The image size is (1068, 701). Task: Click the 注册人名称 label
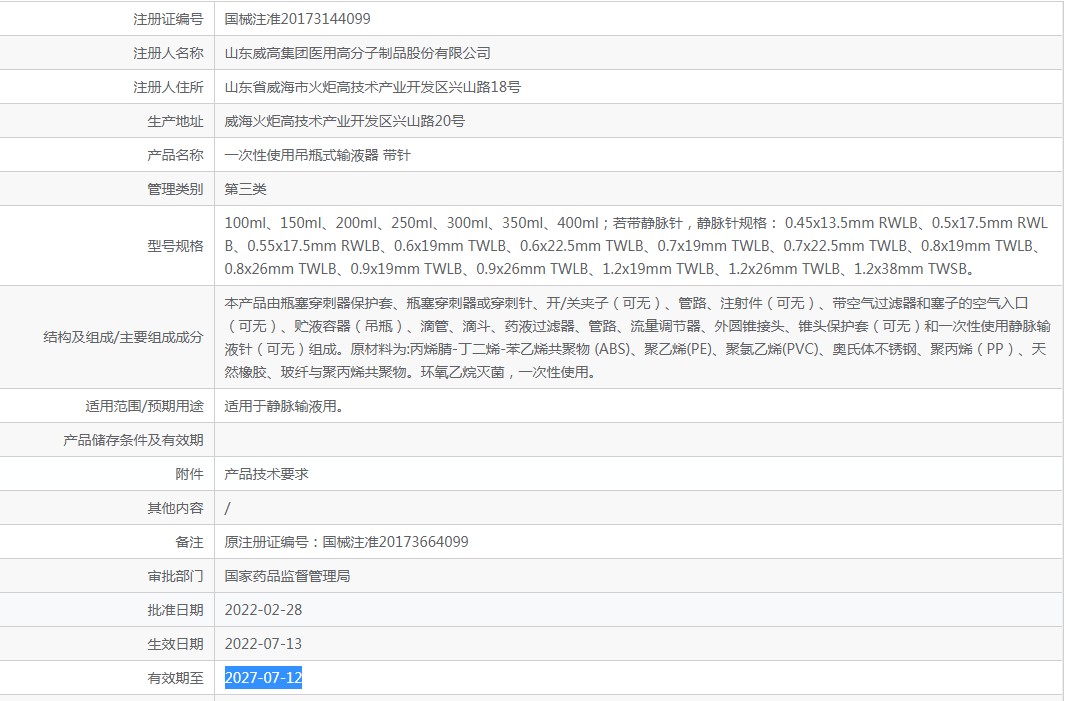[x=168, y=53]
